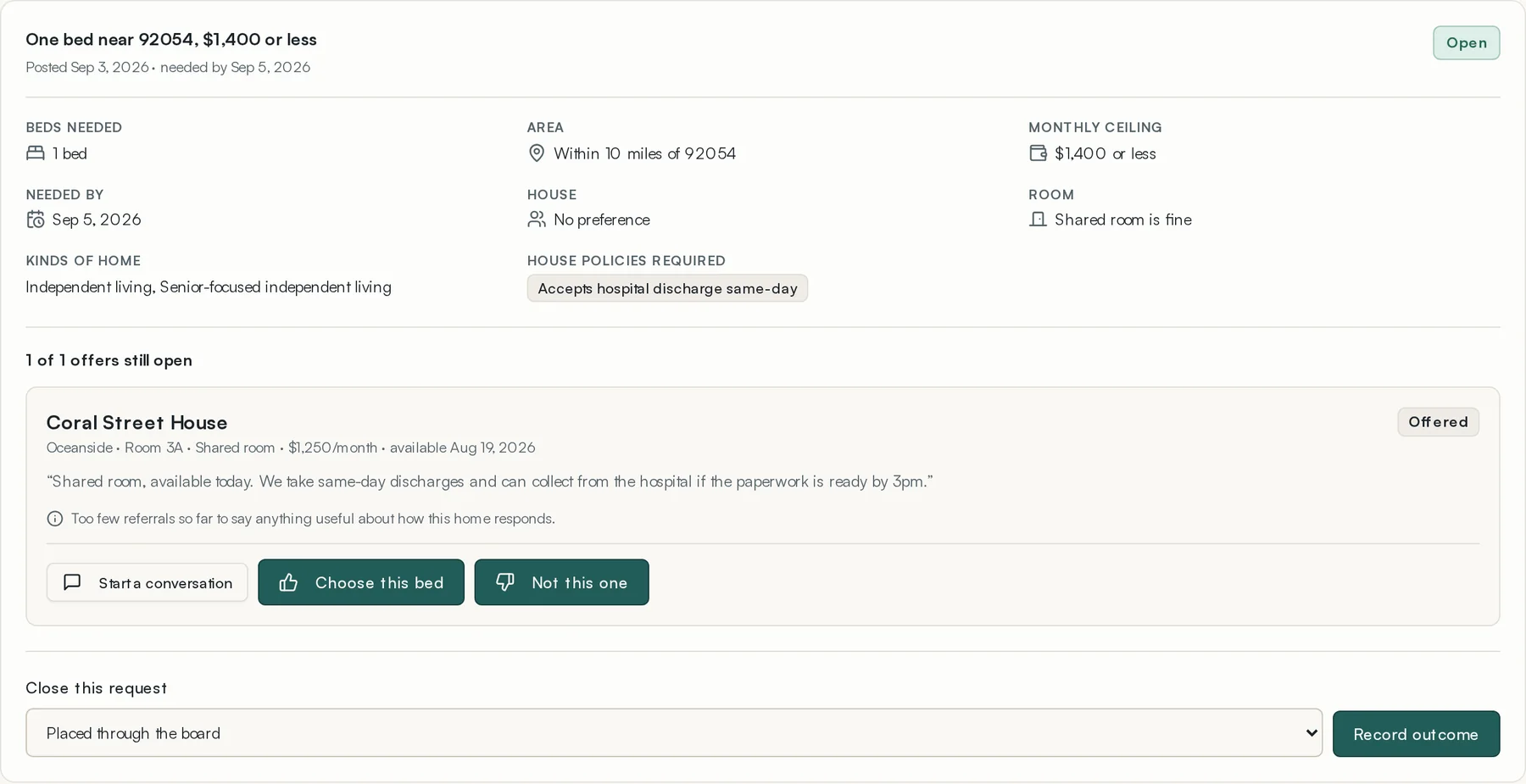Screen dimensions: 1526x784
Task: Click the Coral Street House heading
Action: (x=136, y=422)
